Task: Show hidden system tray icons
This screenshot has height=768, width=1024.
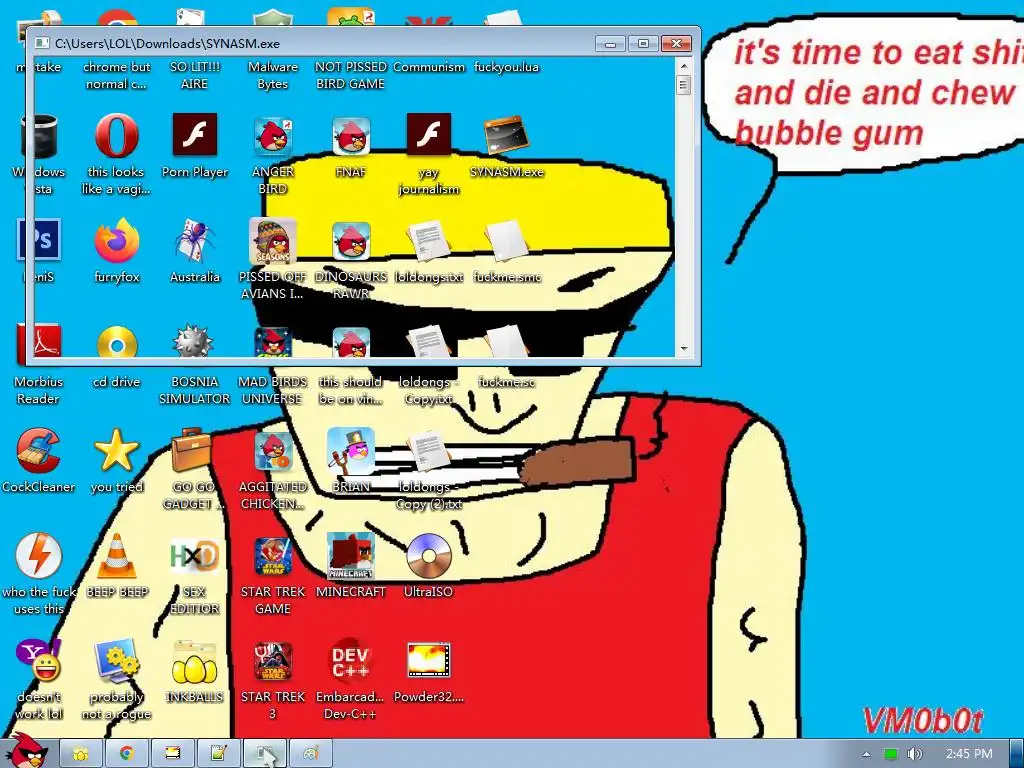Action: coord(866,754)
